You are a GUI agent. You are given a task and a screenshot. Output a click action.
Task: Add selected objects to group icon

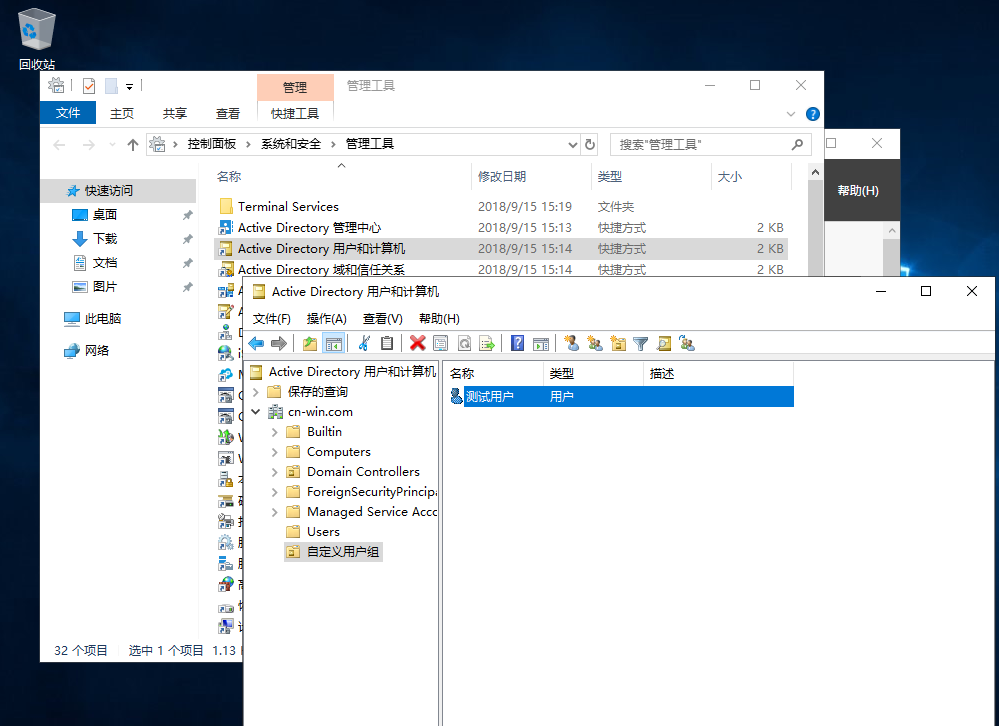point(687,344)
